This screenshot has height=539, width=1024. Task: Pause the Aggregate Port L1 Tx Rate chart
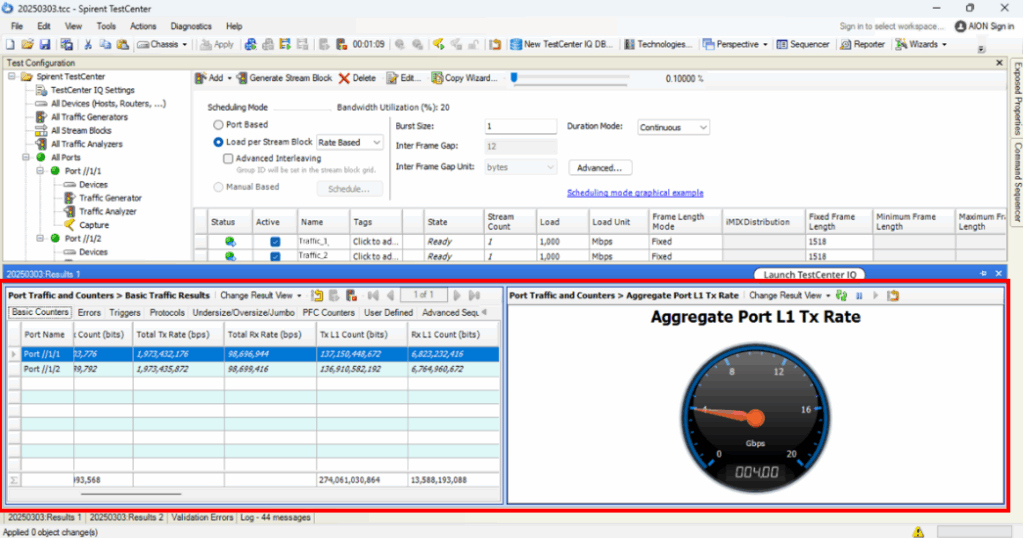tap(859, 296)
